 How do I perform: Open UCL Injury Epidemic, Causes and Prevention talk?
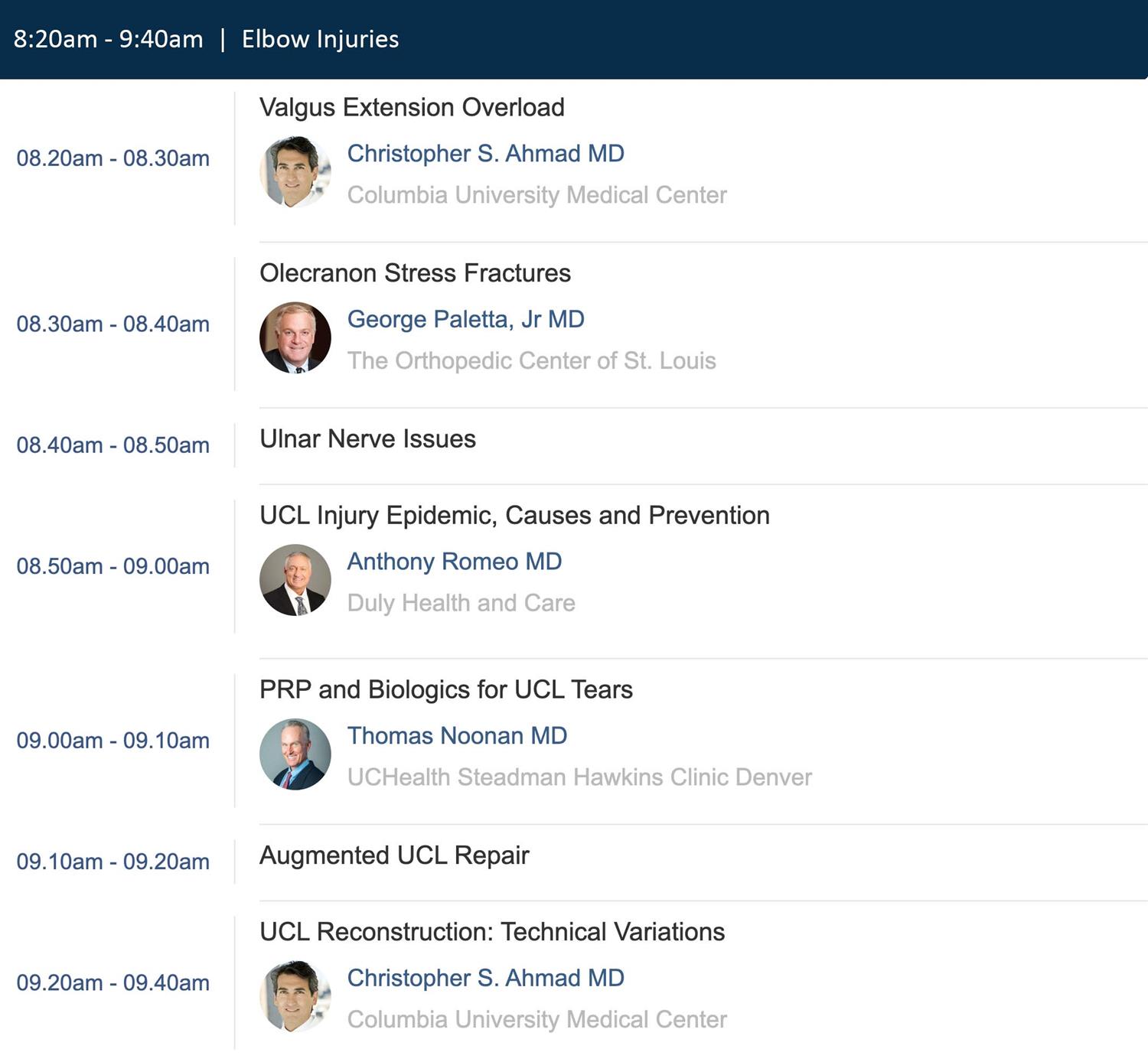pyautogui.click(x=514, y=516)
